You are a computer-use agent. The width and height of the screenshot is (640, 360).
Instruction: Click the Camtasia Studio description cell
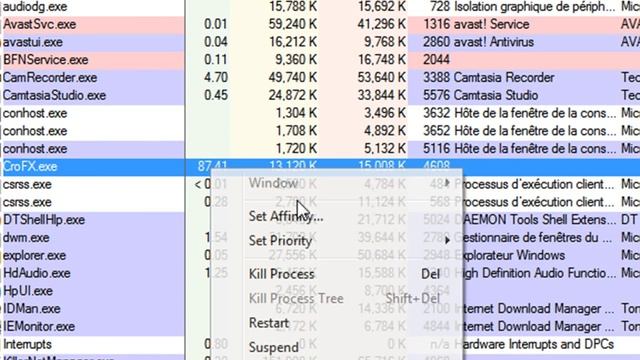coord(496,95)
